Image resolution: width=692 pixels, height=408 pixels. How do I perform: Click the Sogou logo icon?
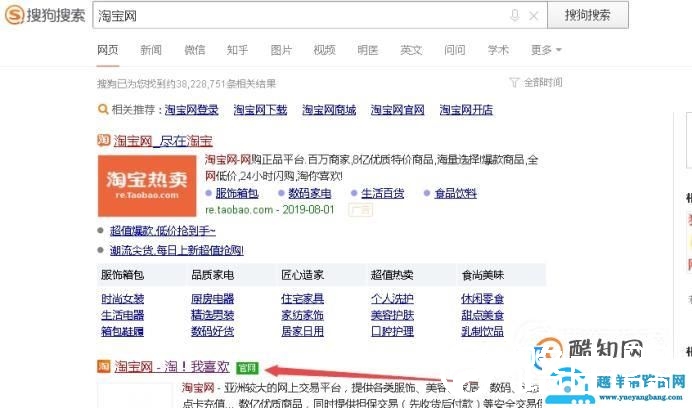tap(14, 15)
